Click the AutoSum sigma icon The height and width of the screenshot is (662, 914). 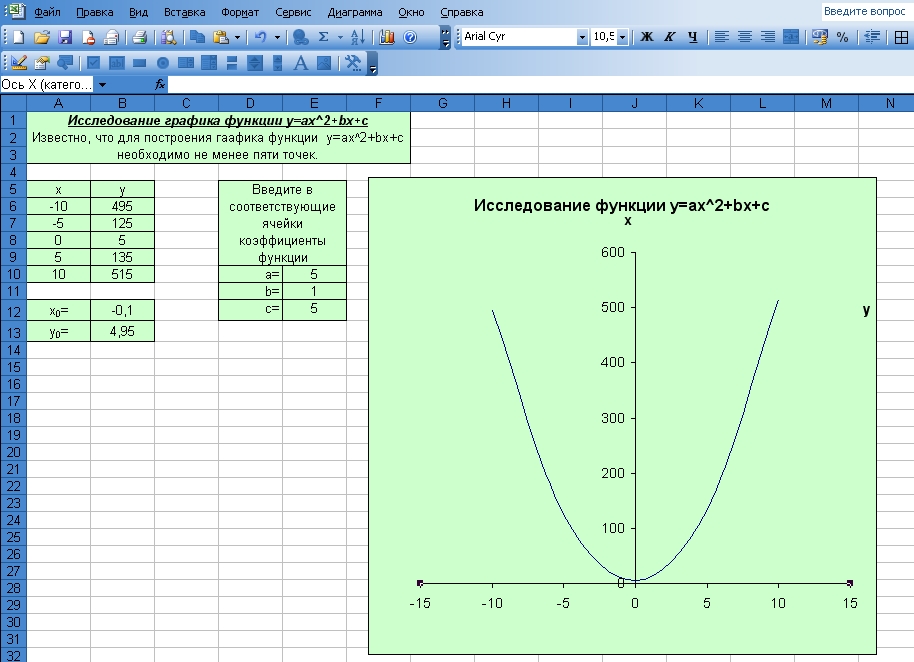324,37
